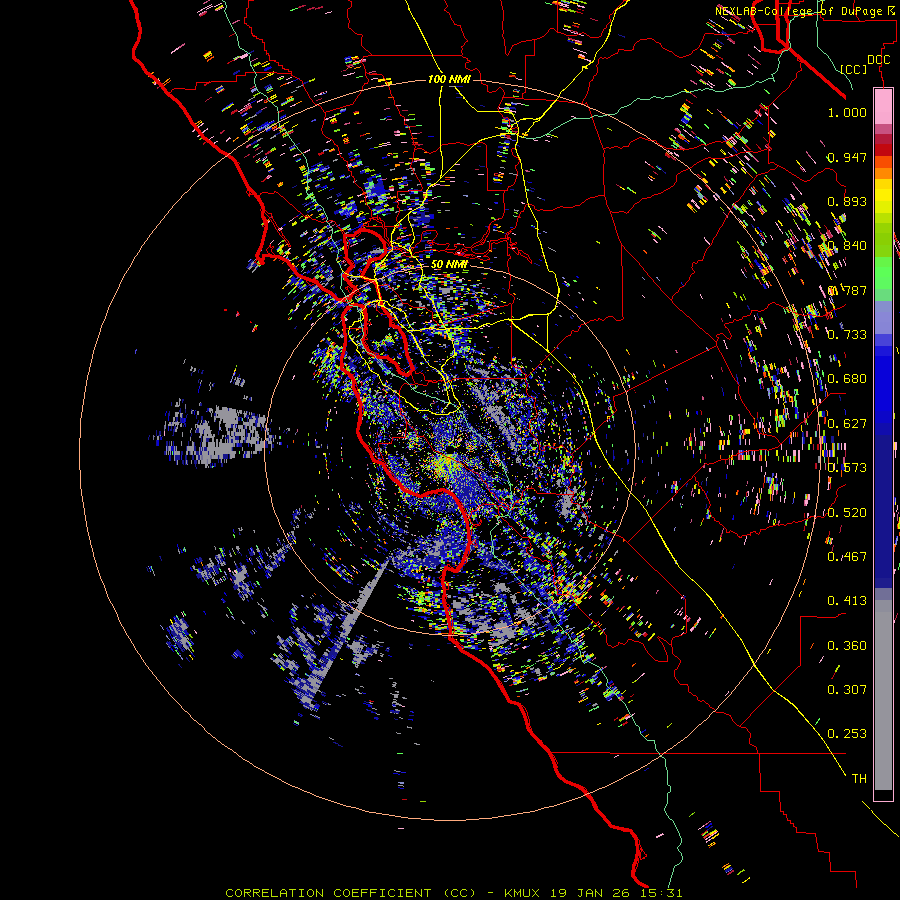Click the 0.253 scale value
Screen dimensions: 900x900
(847, 734)
